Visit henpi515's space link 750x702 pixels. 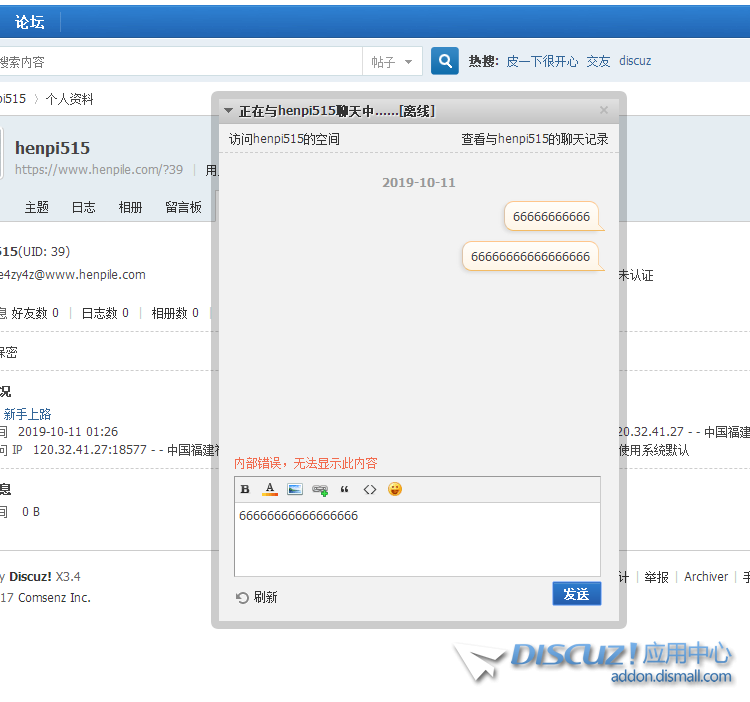284,139
